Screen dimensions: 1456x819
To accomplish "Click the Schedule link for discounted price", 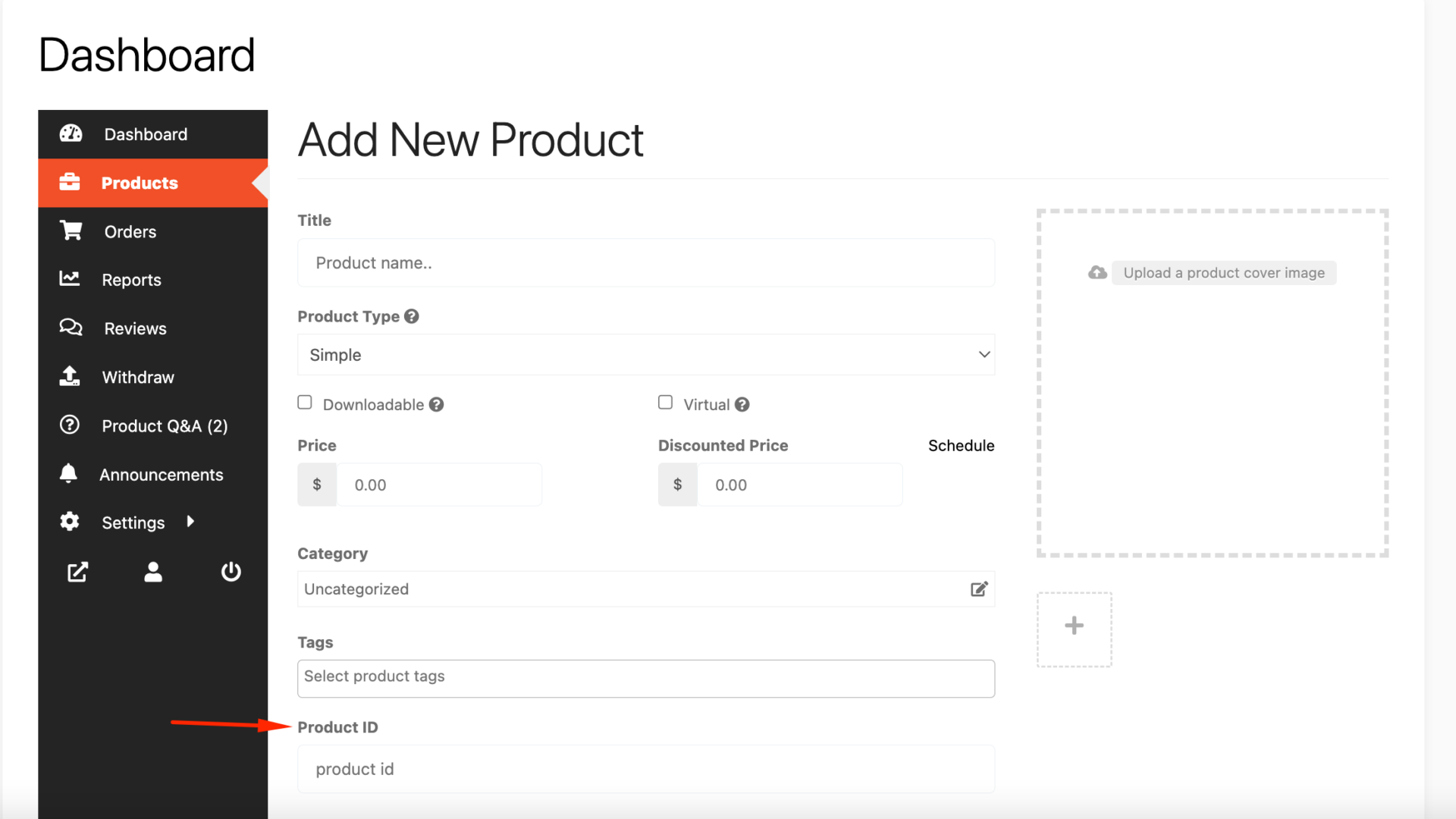I will [x=961, y=445].
